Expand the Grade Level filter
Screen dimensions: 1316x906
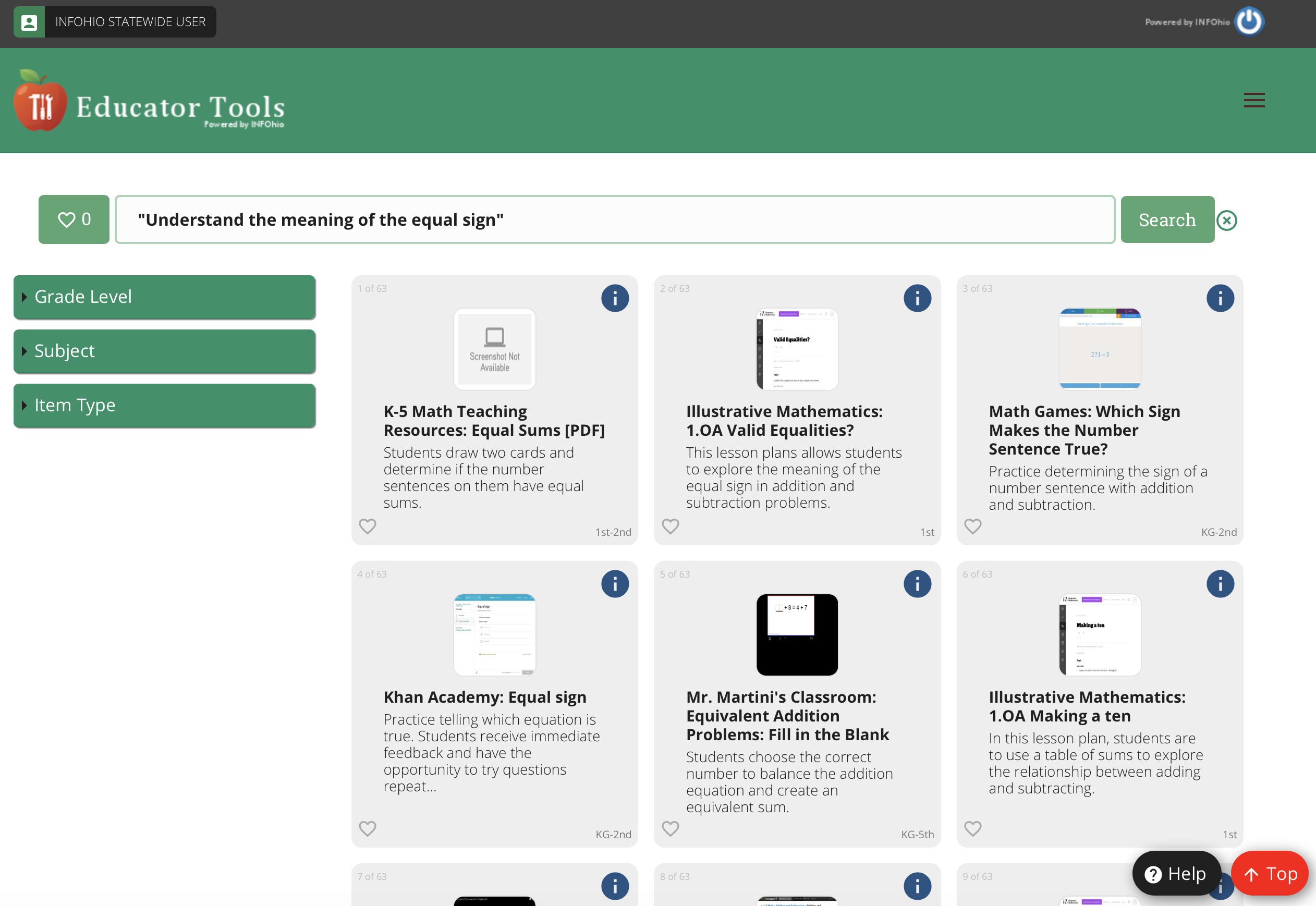pos(165,297)
